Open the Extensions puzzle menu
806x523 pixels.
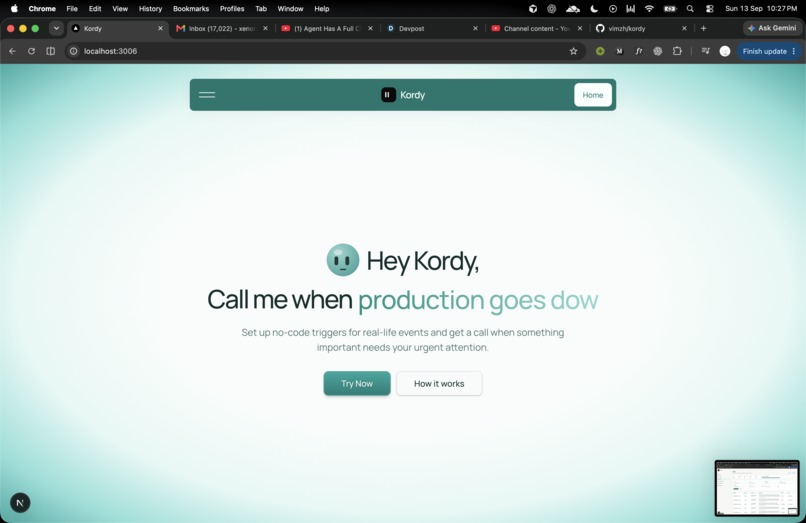click(677, 51)
